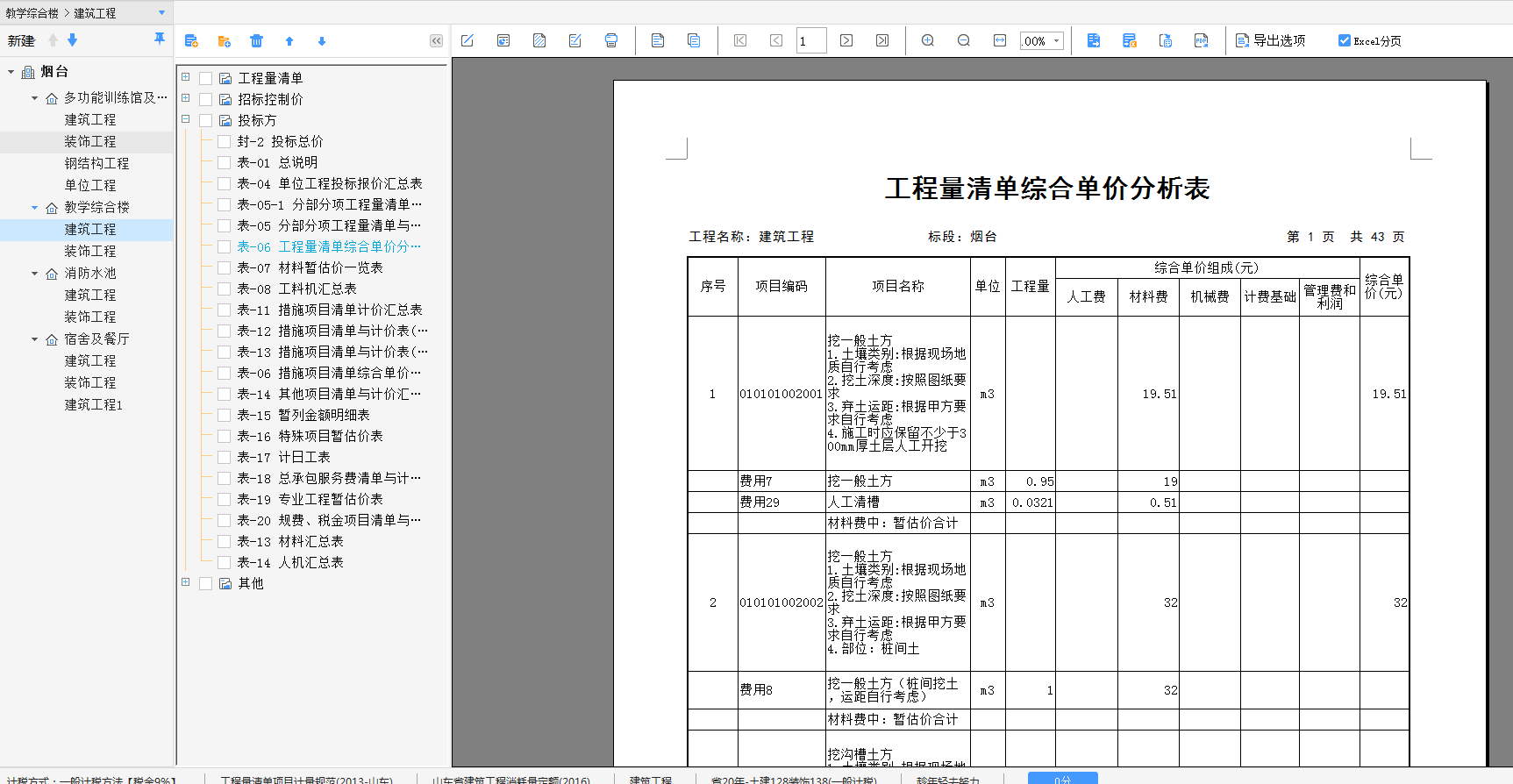Move report down with the small down arrow
1513x784 pixels.
pyautogui.click(x=322, y=41)
